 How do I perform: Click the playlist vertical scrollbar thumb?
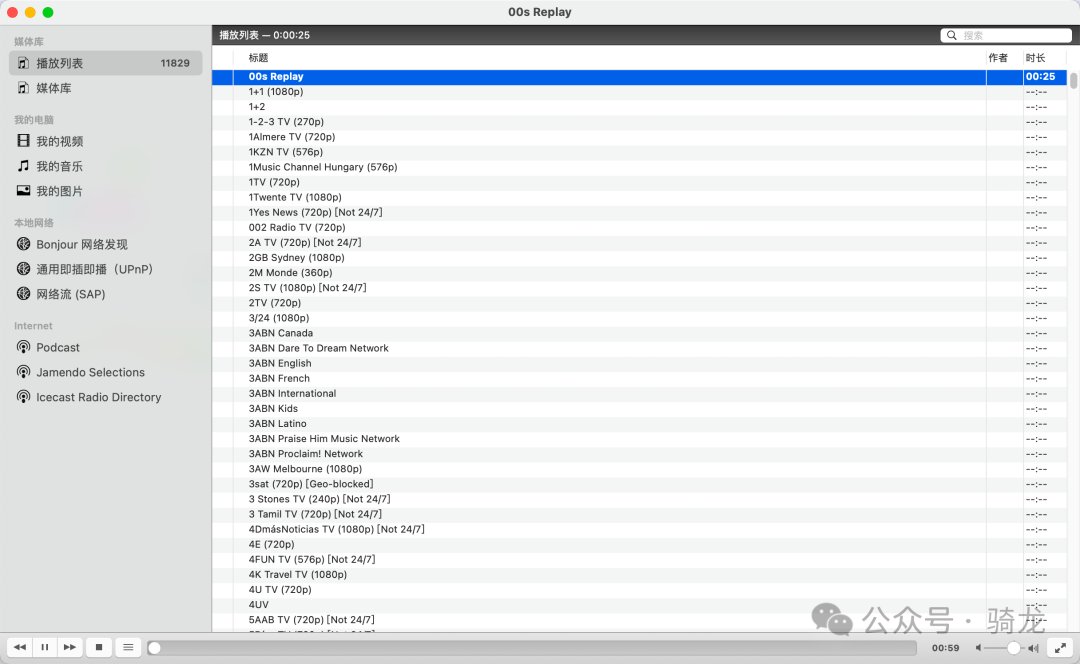(1073, 80)
